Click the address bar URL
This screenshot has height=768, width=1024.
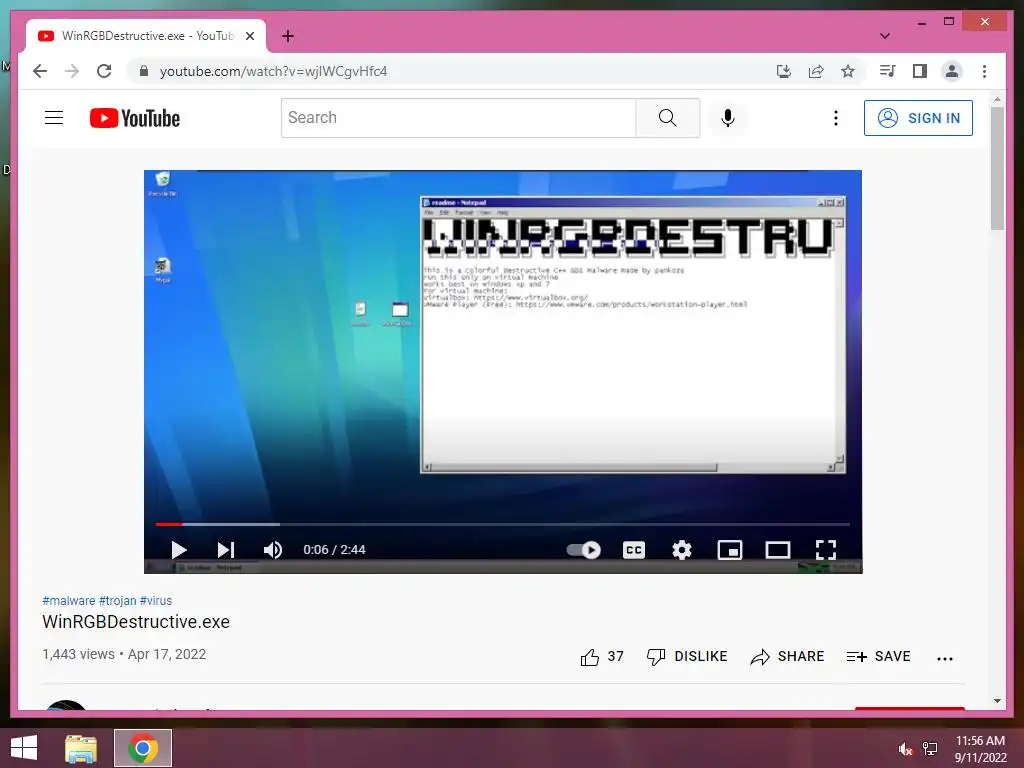tap(273, 71)
